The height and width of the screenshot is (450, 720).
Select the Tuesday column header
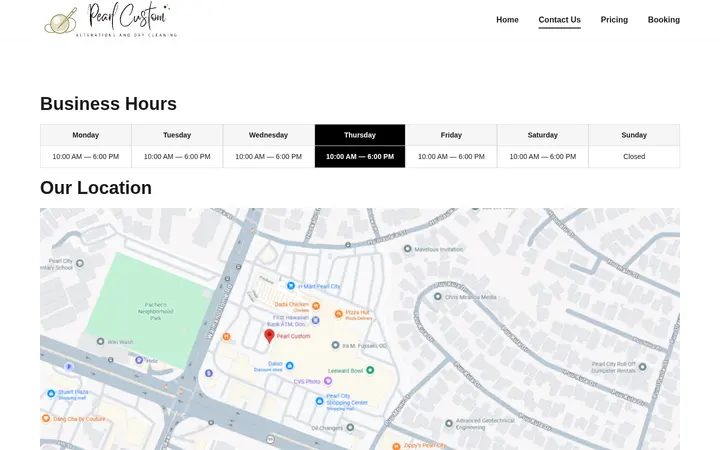[177, 135]
